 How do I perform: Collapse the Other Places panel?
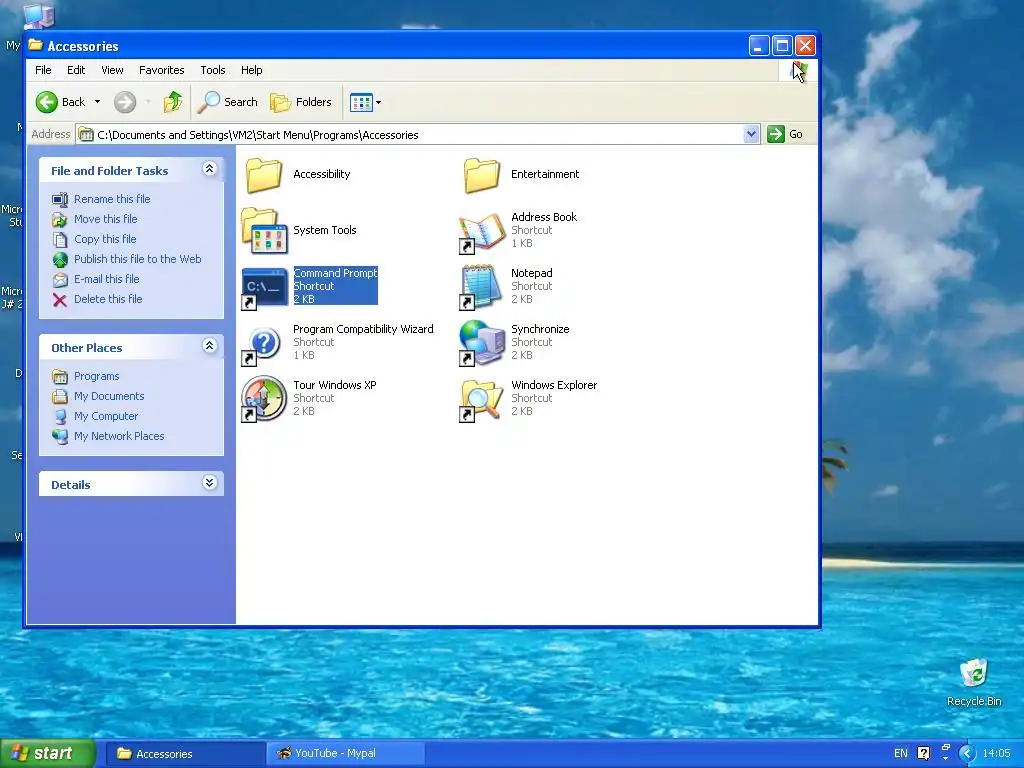(x=209, y=346)
